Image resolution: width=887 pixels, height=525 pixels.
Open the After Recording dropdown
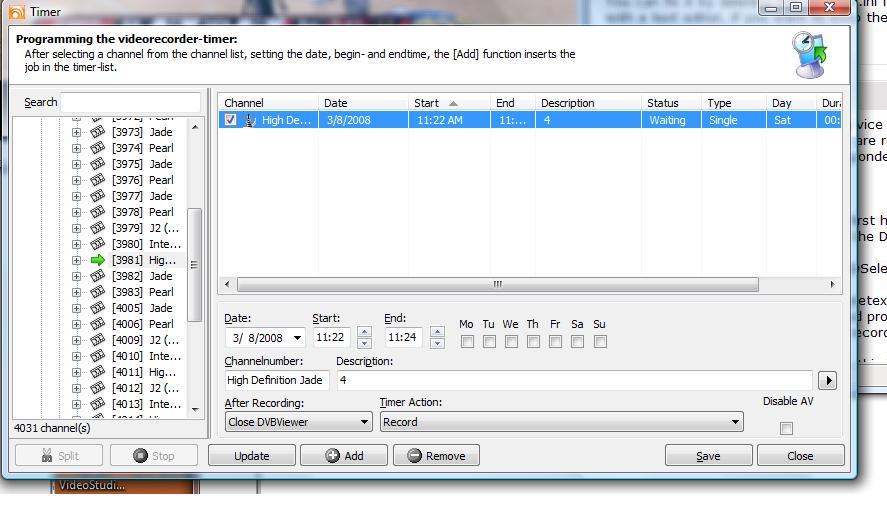(364, 422)
